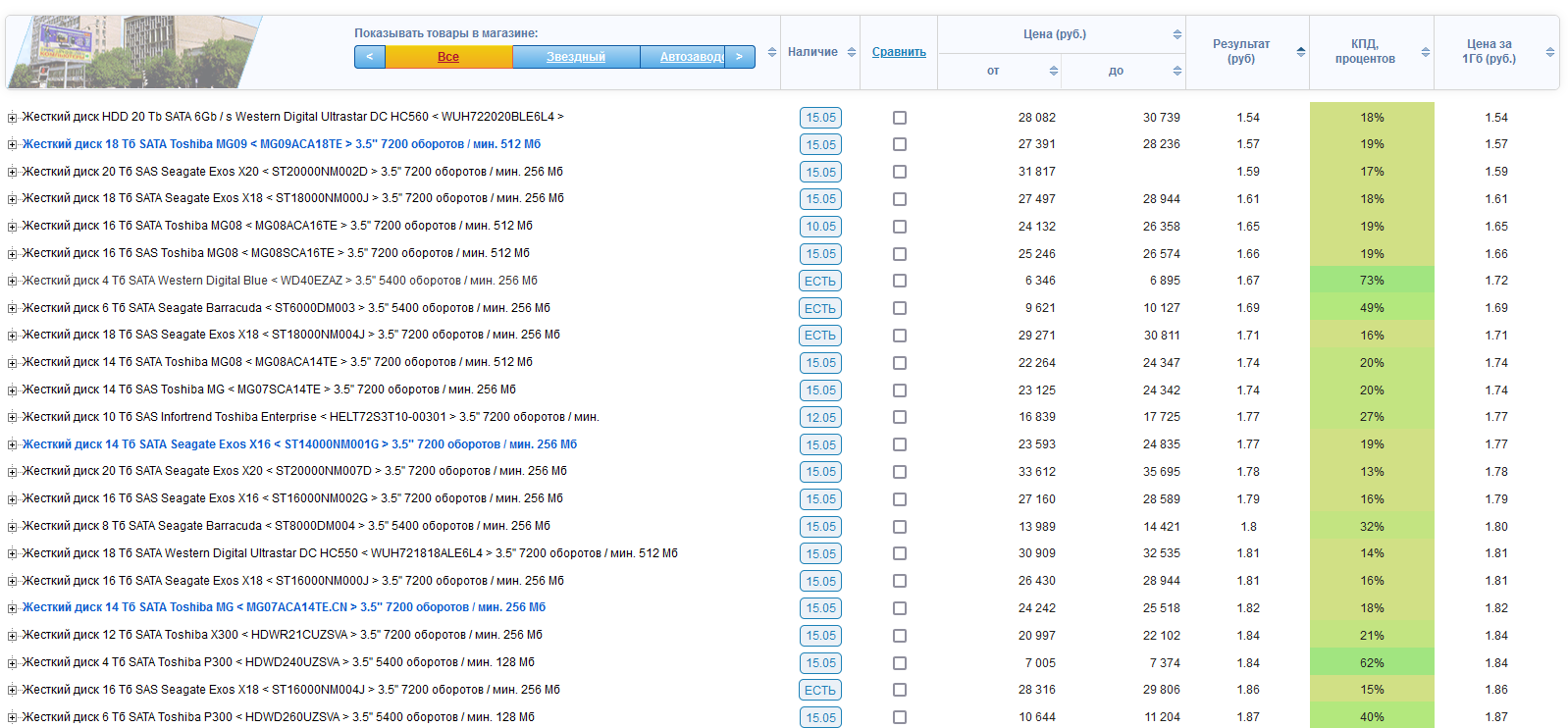Expand row Toshiba P300 HDWD240UZSVA
1568x728 pixels.
tap(13, 663)
